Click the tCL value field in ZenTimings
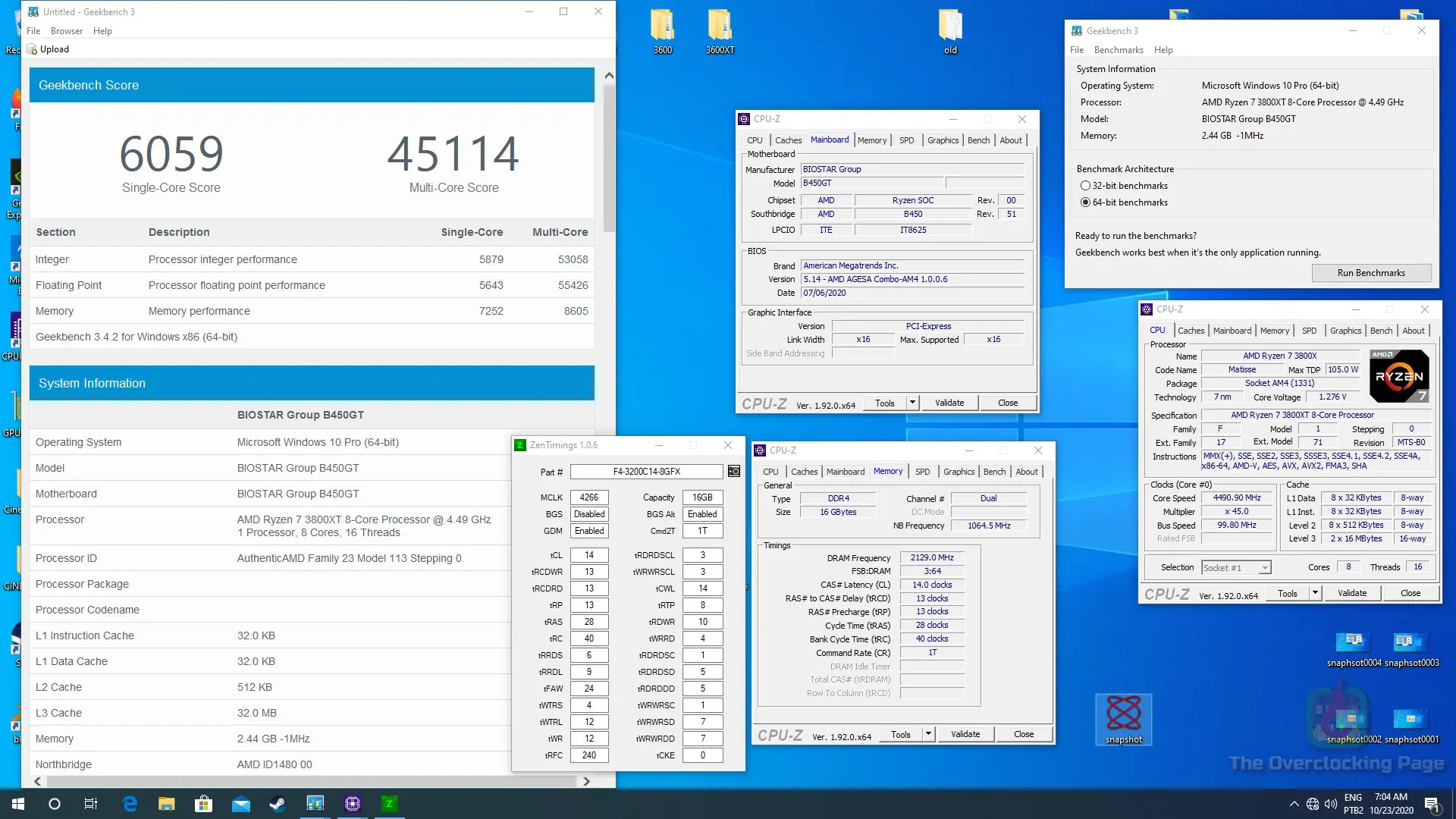This screenshot has width=1456, height=819. (x=589, y=555)
